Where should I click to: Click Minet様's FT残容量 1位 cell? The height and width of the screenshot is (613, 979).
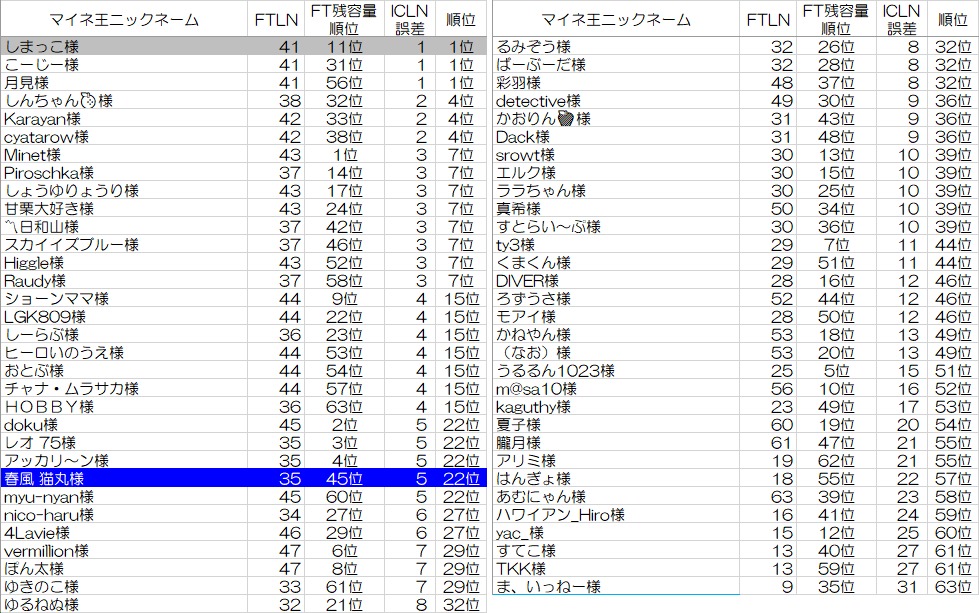[x=344, y=155]
